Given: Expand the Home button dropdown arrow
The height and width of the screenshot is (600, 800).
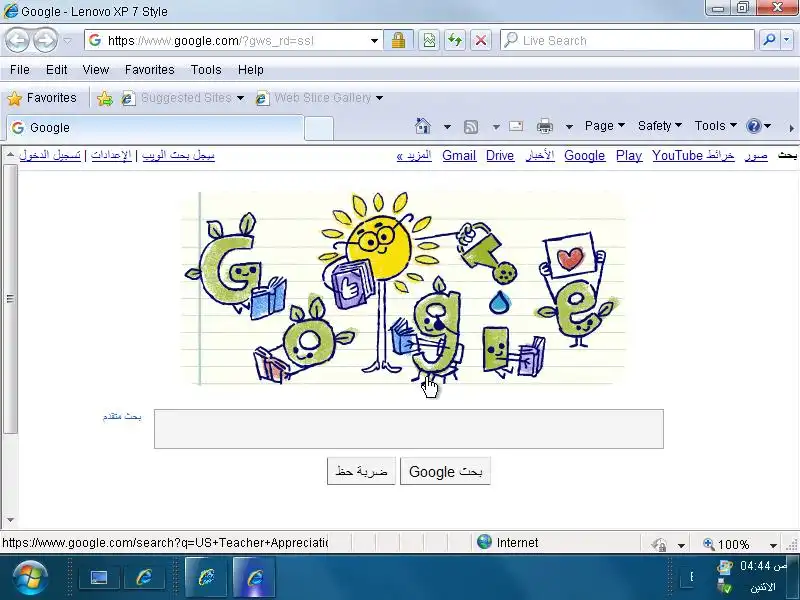Looking at the screenshot, I should coord(447,127).
